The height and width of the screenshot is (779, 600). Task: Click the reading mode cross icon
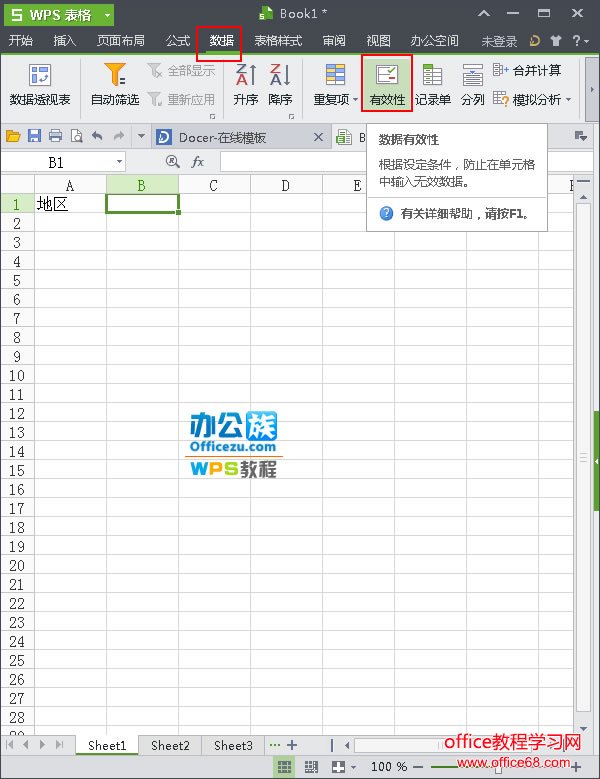338,767
